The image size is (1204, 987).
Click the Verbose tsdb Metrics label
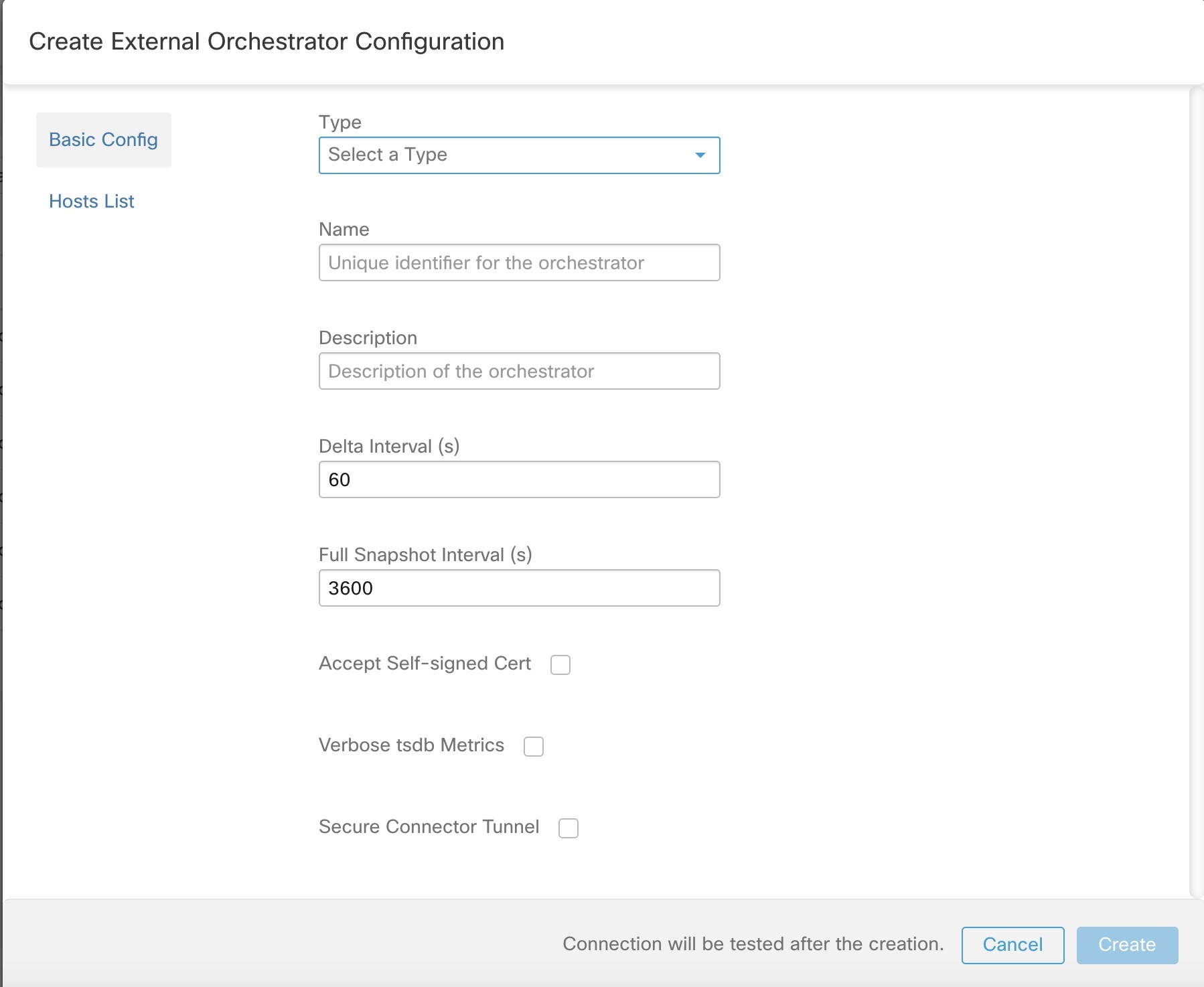[411, 745]
